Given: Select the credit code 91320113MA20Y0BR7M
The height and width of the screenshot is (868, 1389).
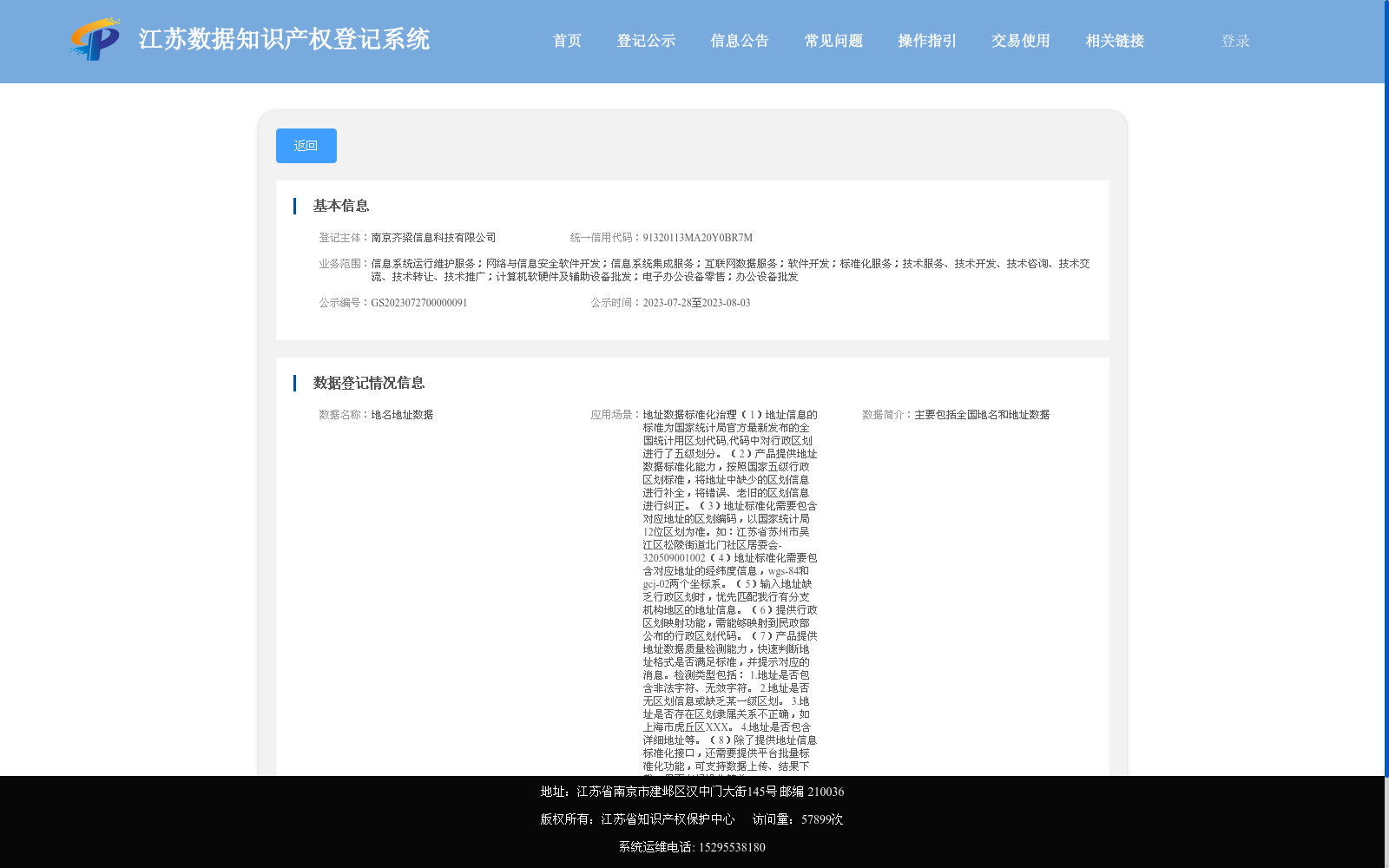Looking at the screenshot, I should tap(698, 238).
